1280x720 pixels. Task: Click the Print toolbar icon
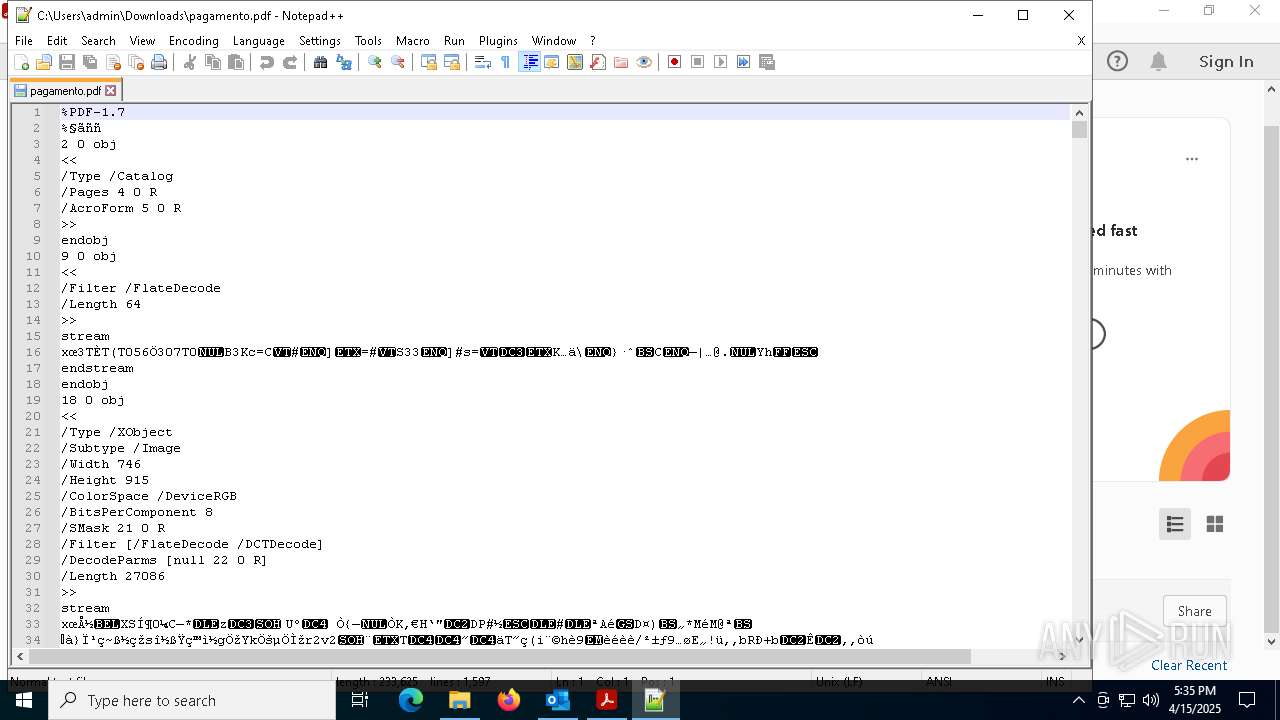(x=159, y=62)
